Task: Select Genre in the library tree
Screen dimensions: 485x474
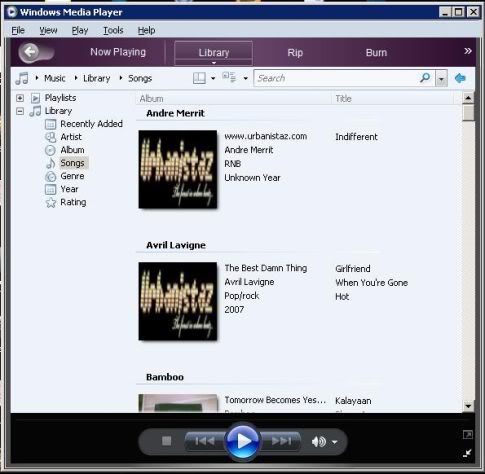Action: tap(72, 176)
